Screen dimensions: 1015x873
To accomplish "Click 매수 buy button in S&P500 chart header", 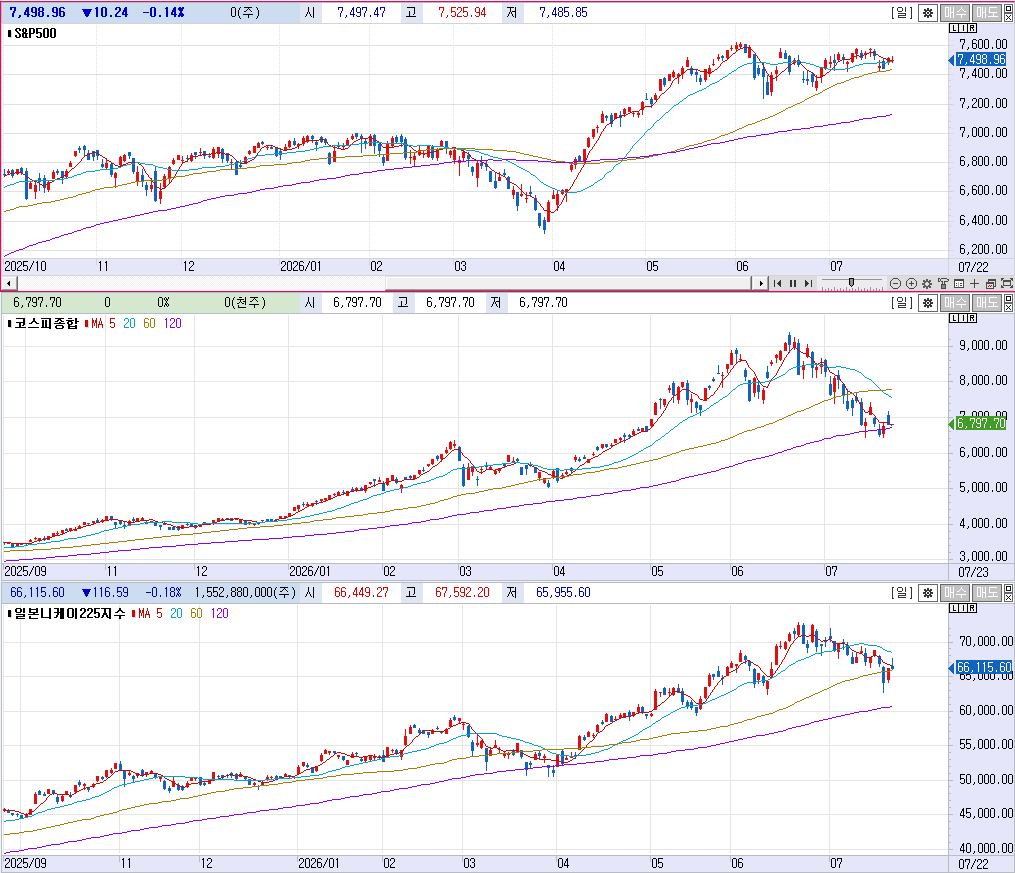I will [954, 12].
